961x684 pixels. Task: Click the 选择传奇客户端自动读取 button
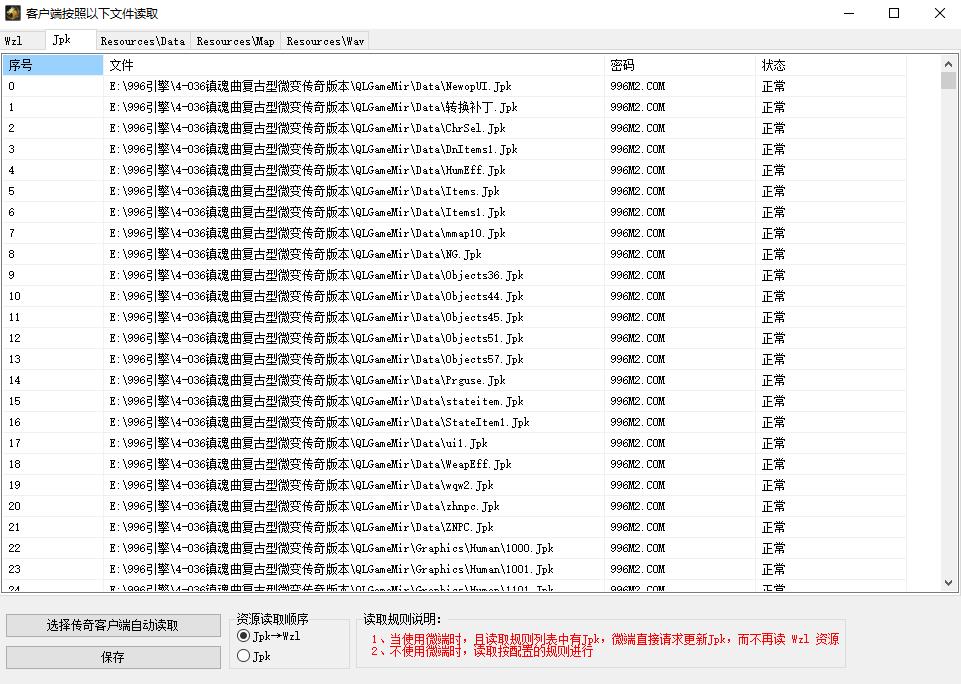[x=113, y=625]
